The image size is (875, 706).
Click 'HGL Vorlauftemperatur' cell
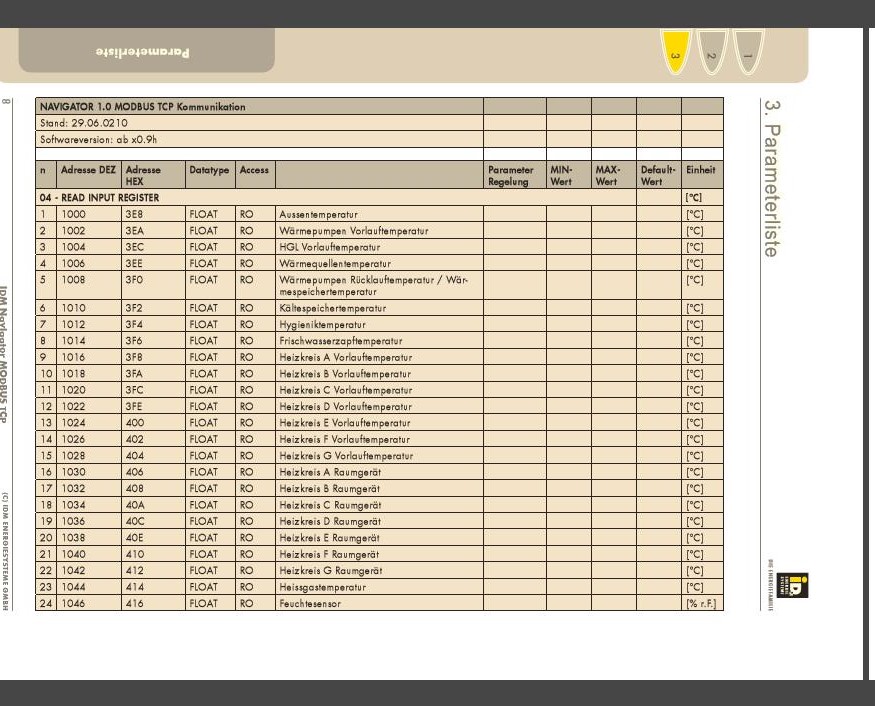(379, 247)
